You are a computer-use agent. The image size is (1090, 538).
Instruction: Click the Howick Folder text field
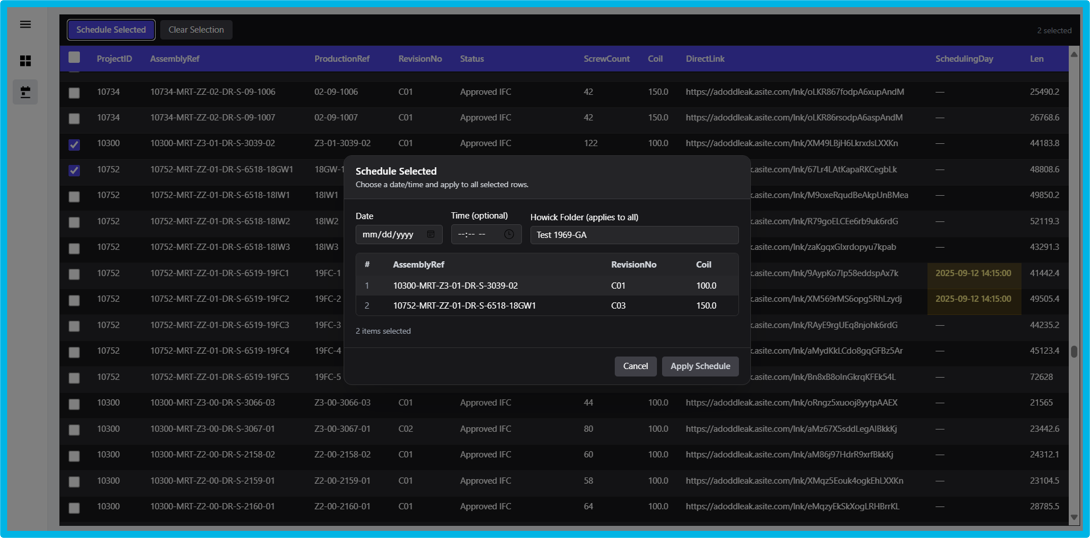(634, 235)
